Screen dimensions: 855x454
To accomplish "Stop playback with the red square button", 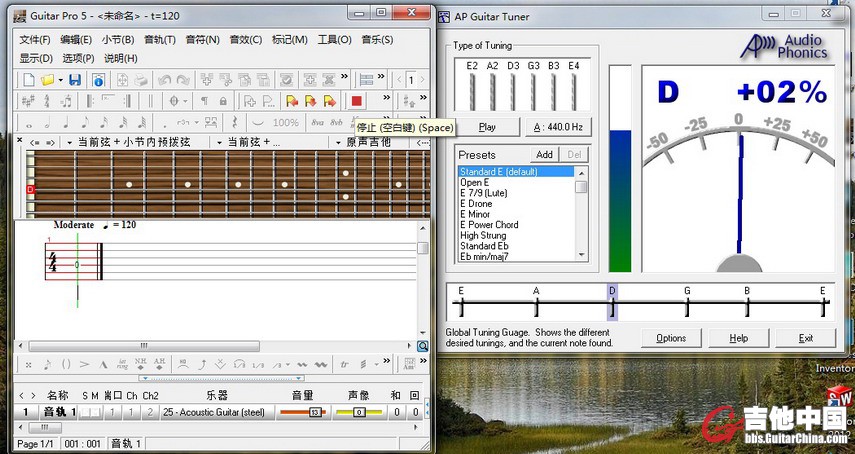I will (356, 101).
